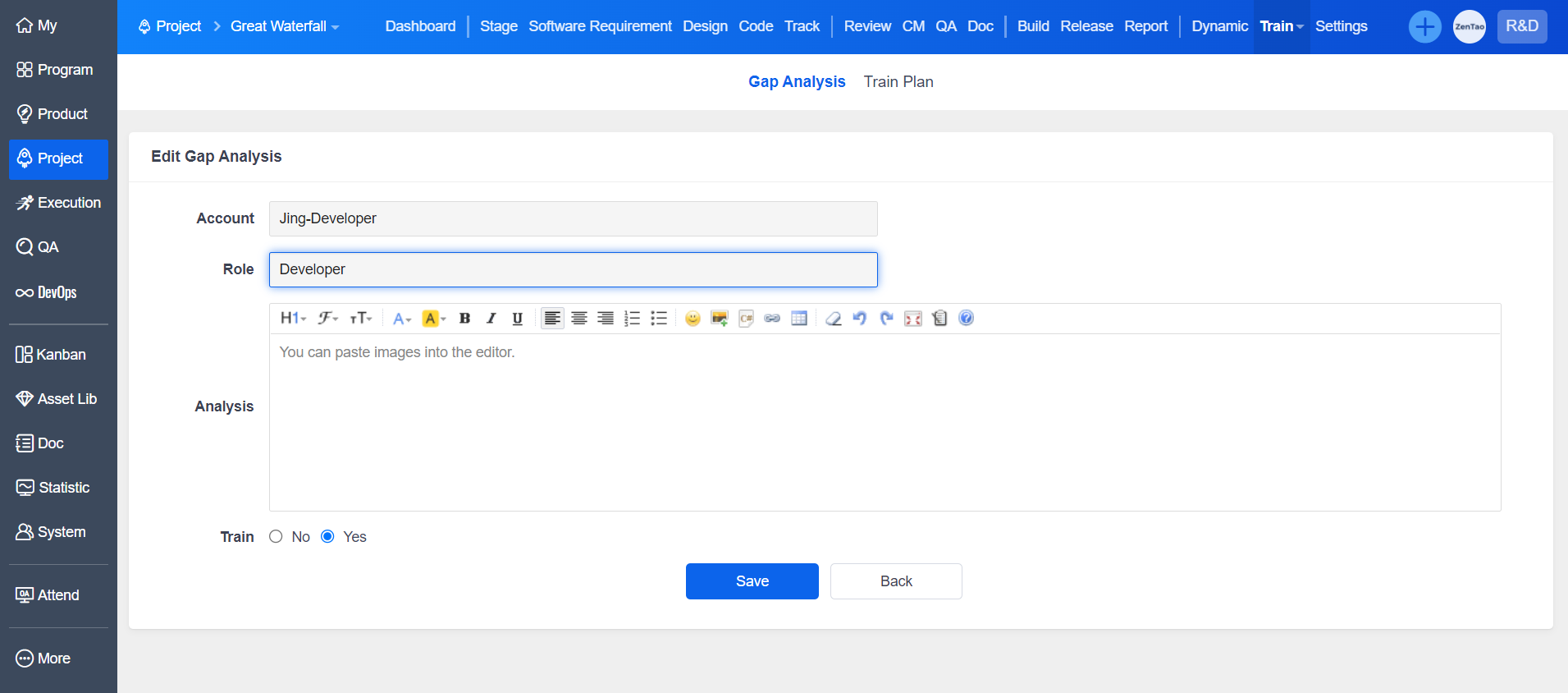Insert an emoticon in the editor
This screenshot has height=693, width=1568.
693,319
